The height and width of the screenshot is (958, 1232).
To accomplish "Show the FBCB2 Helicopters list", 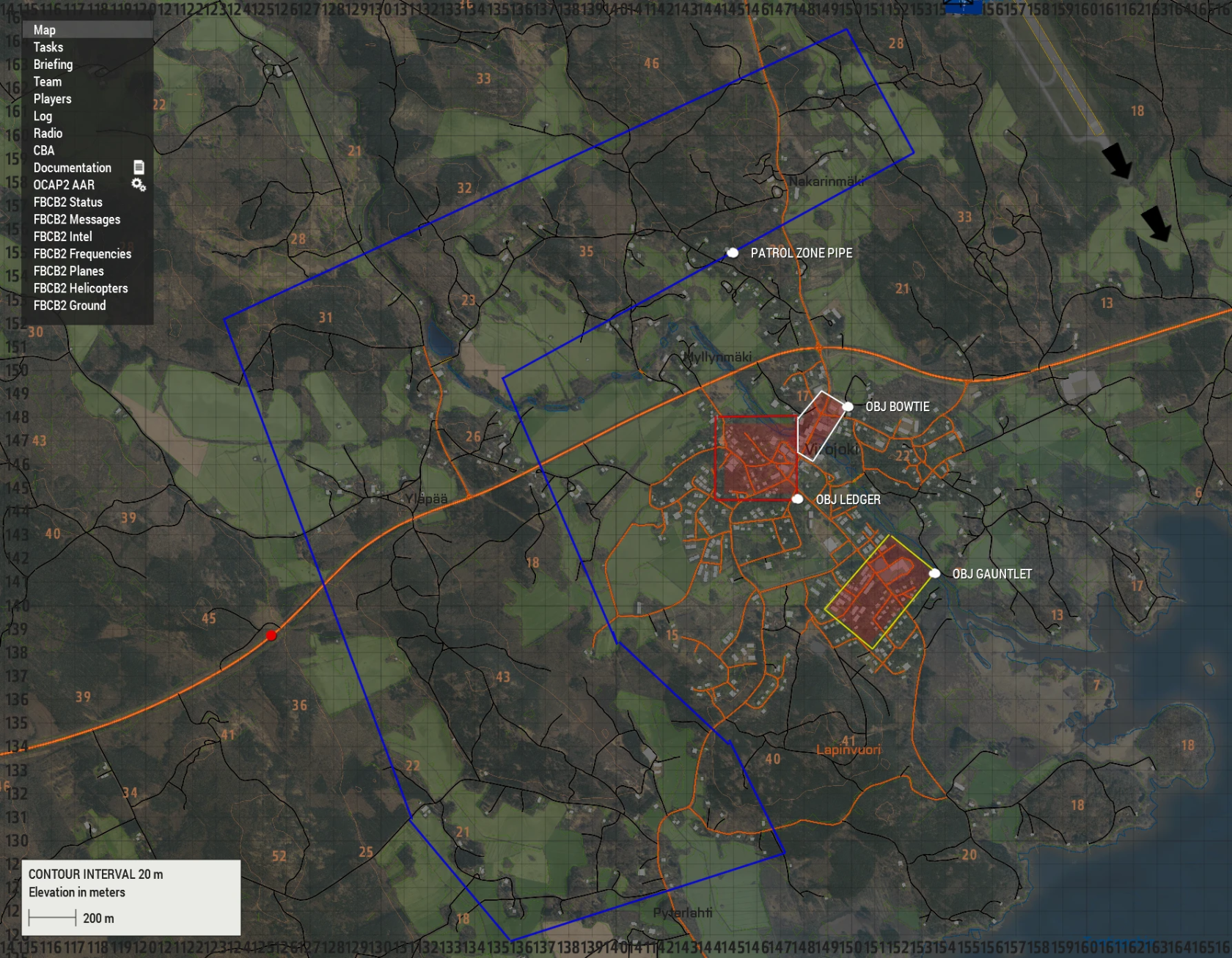I will (x=81, y=288).
